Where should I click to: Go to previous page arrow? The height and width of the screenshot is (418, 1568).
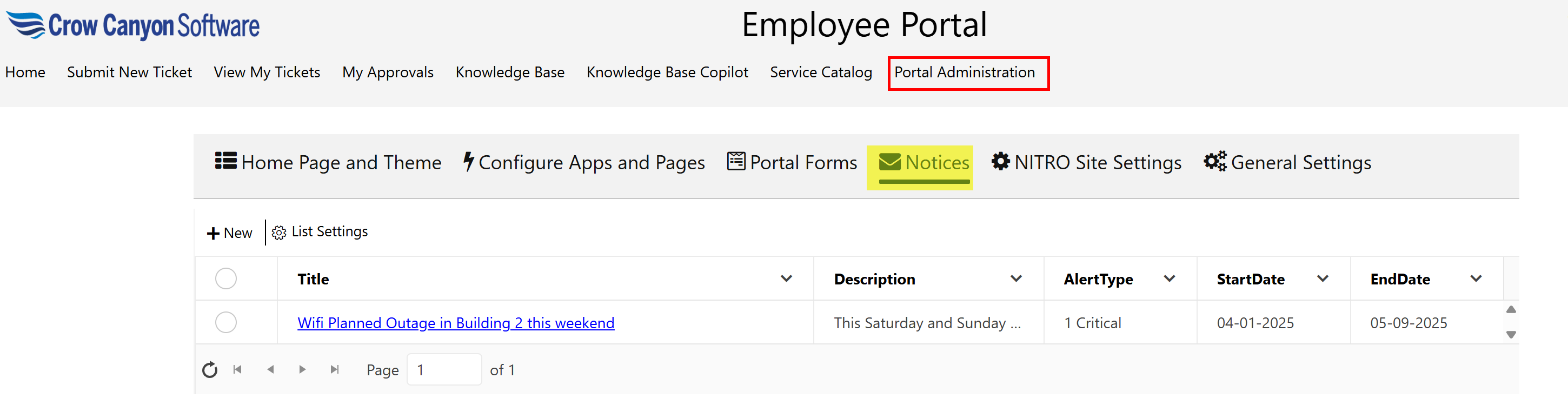tap(270, 370)
